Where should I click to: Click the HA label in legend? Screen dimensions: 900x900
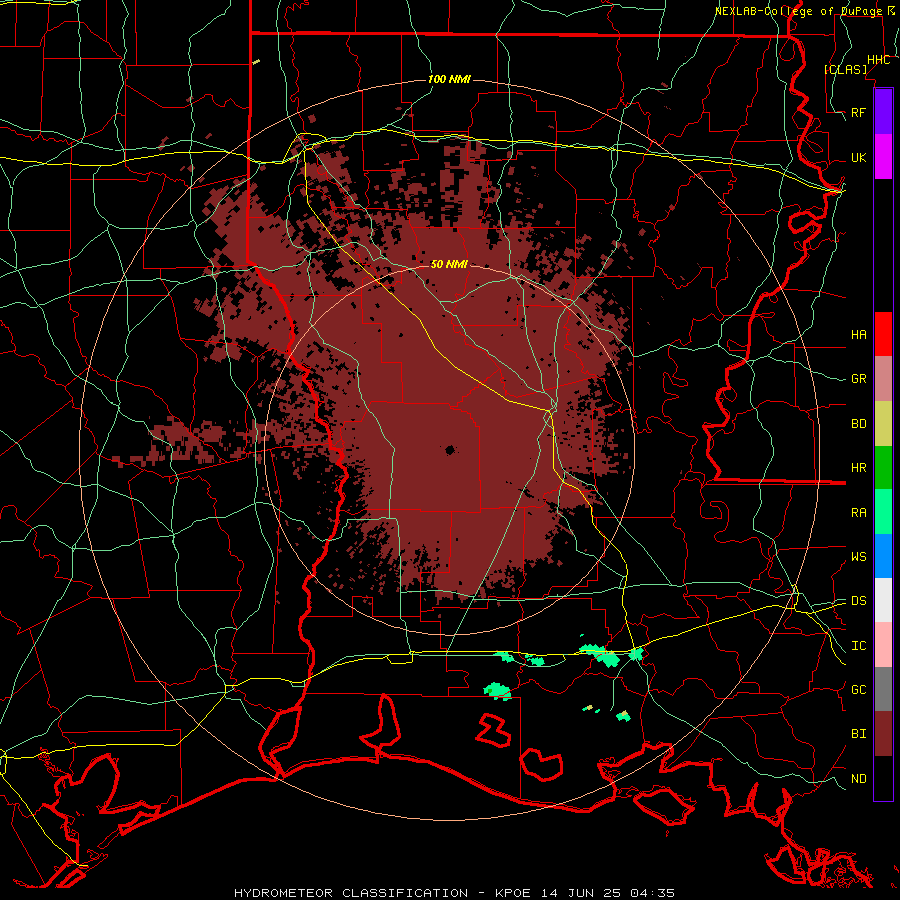click(858, 334)
